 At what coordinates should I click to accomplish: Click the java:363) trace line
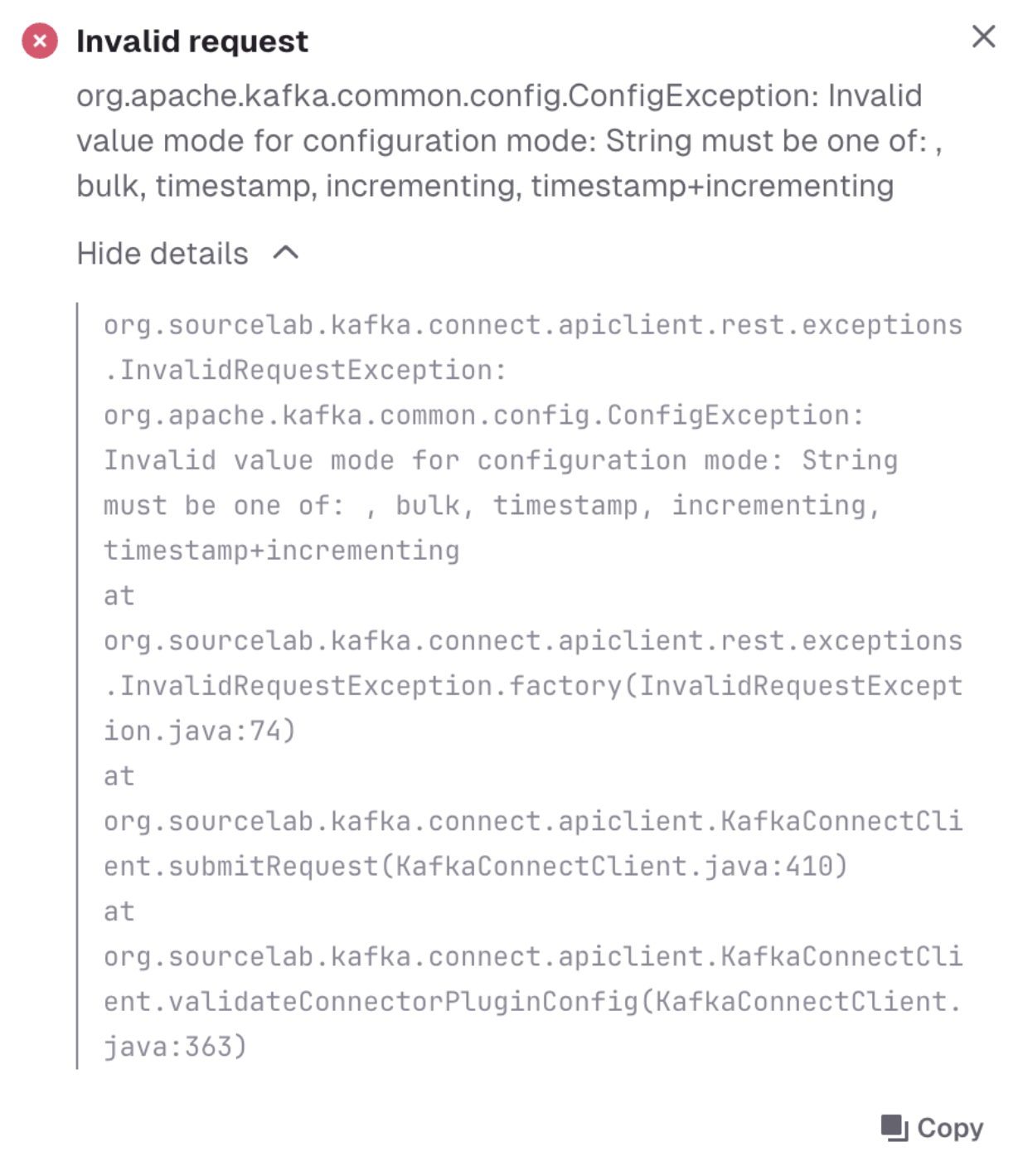[x=175, y=1047]
